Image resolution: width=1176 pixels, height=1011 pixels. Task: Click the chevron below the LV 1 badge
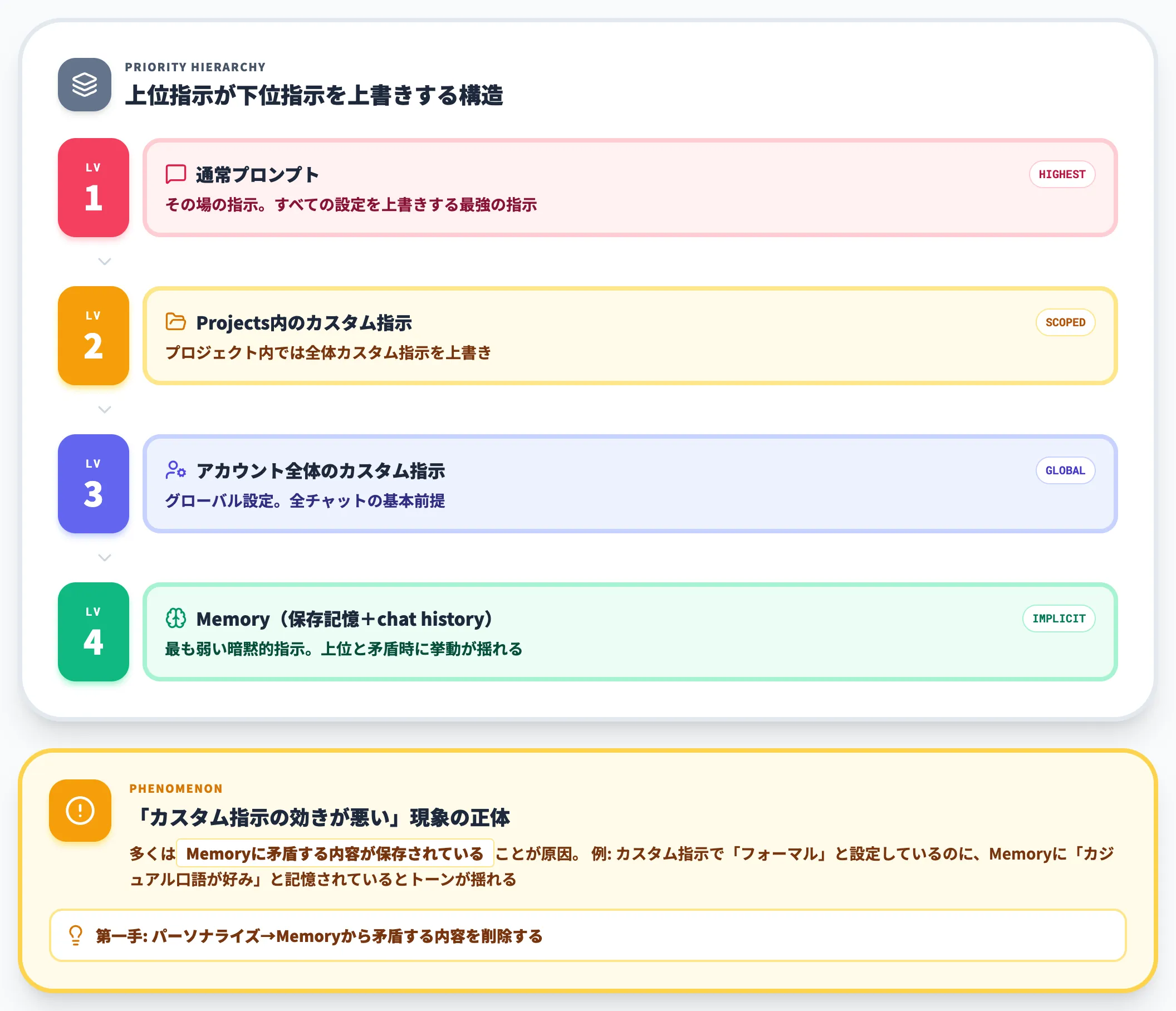coord(105,262)
